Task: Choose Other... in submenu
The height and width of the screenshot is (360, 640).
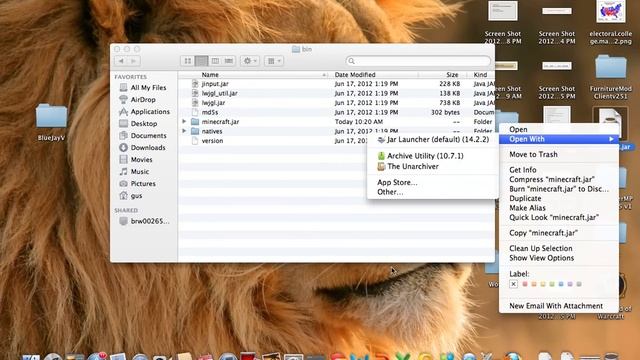Action: 432,192
